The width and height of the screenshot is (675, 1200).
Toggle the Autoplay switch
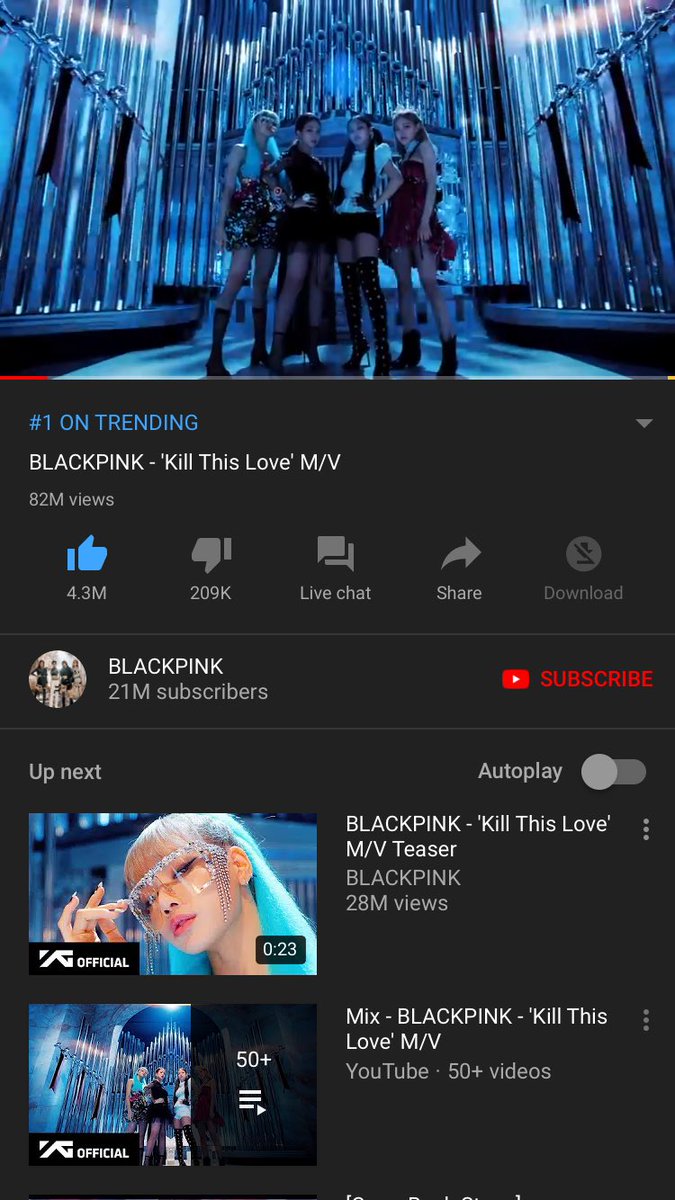pos(614,772)
